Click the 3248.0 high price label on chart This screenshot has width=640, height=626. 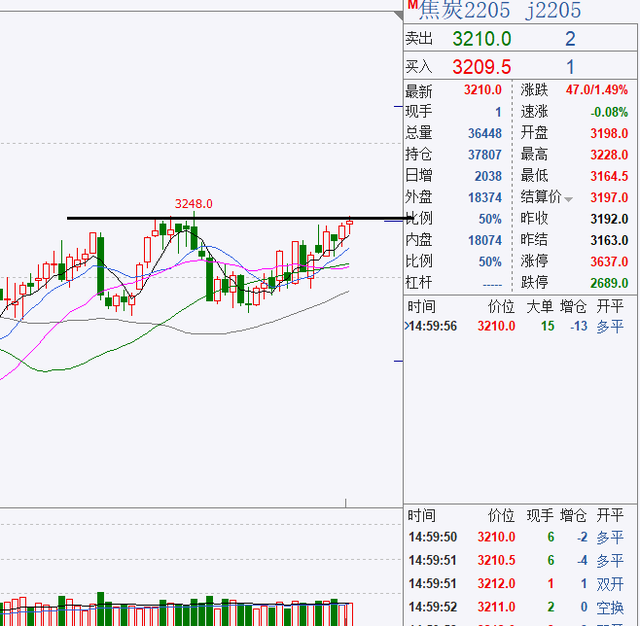(x=193, y=204)
